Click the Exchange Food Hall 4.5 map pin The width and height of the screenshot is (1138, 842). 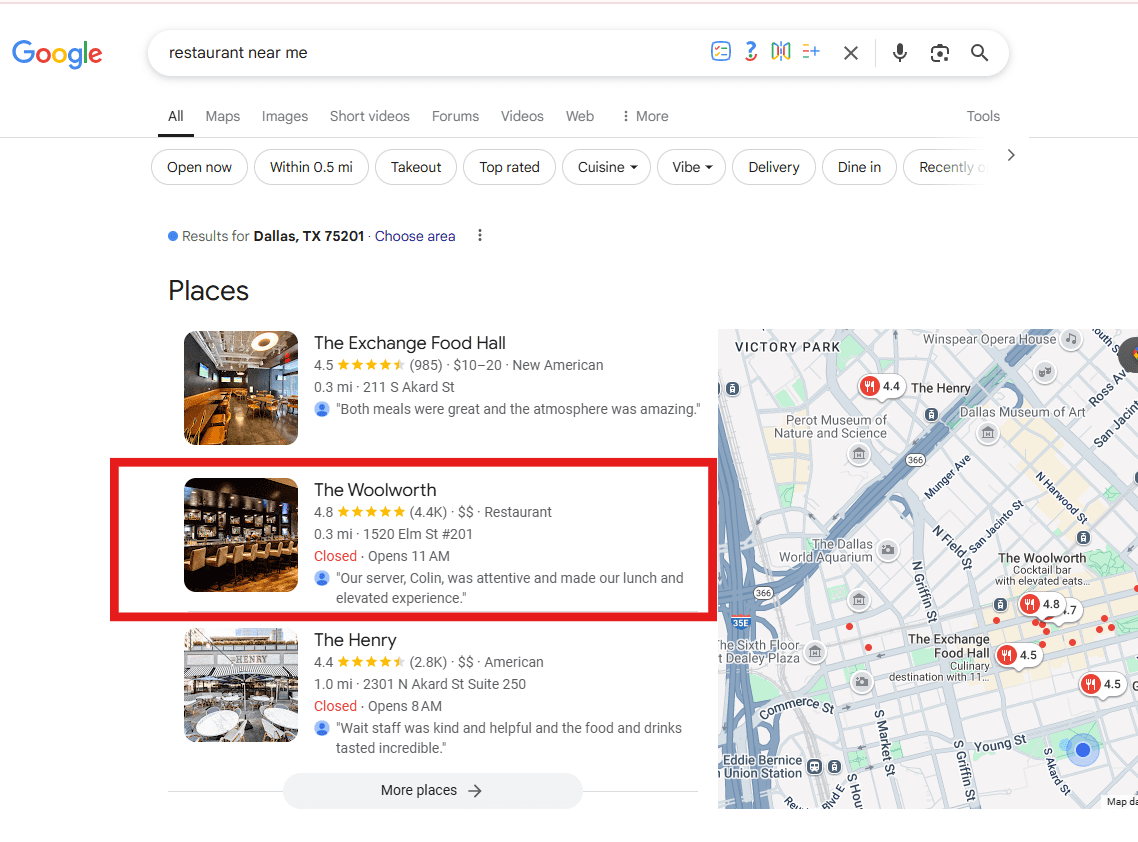(x=1018, y=655)
